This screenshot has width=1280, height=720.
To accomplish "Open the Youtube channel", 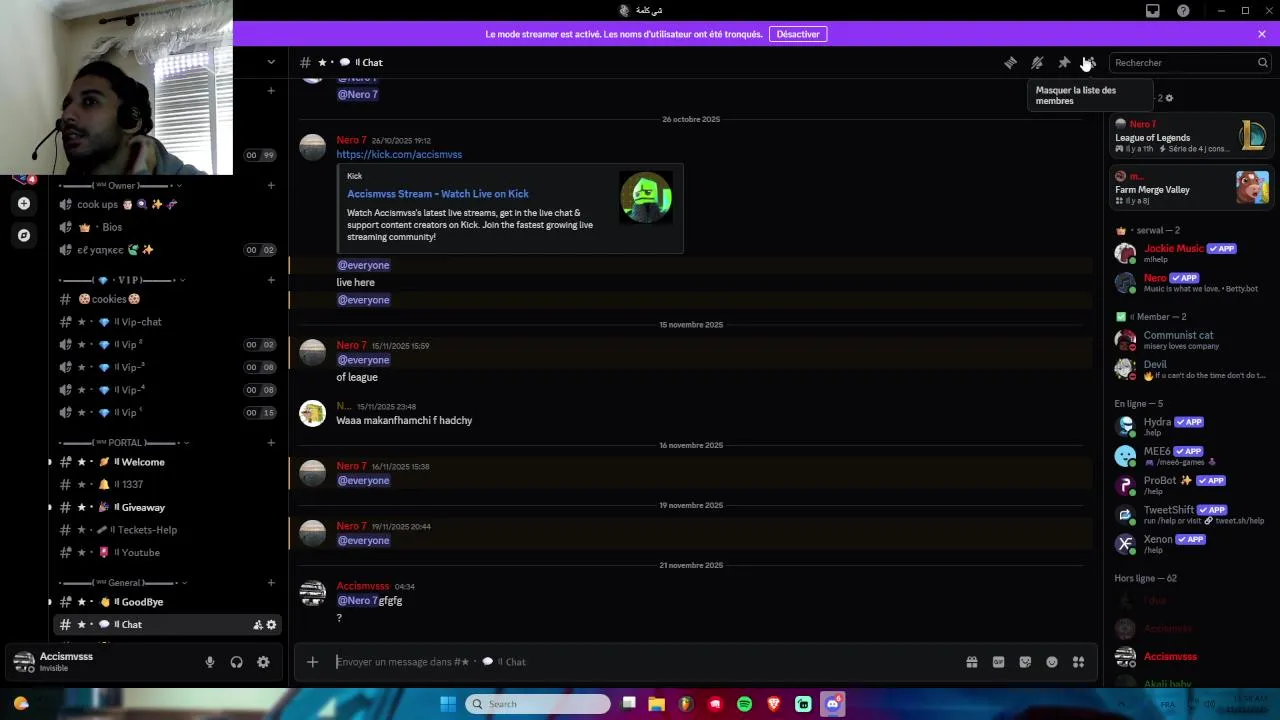I will coord(167,553).
